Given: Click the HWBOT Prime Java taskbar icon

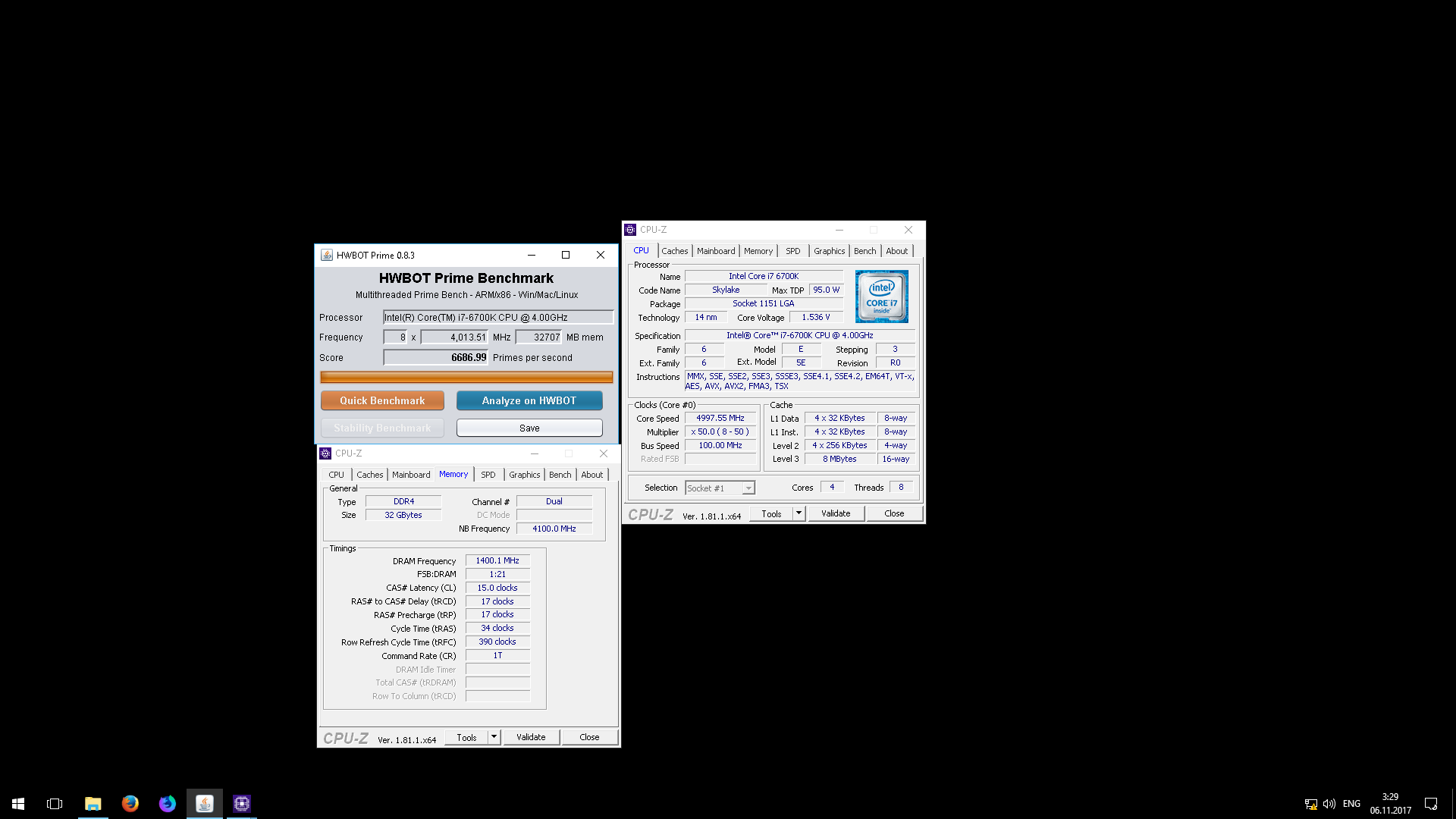Looking at the screenshot, I should tap(204, 803).
